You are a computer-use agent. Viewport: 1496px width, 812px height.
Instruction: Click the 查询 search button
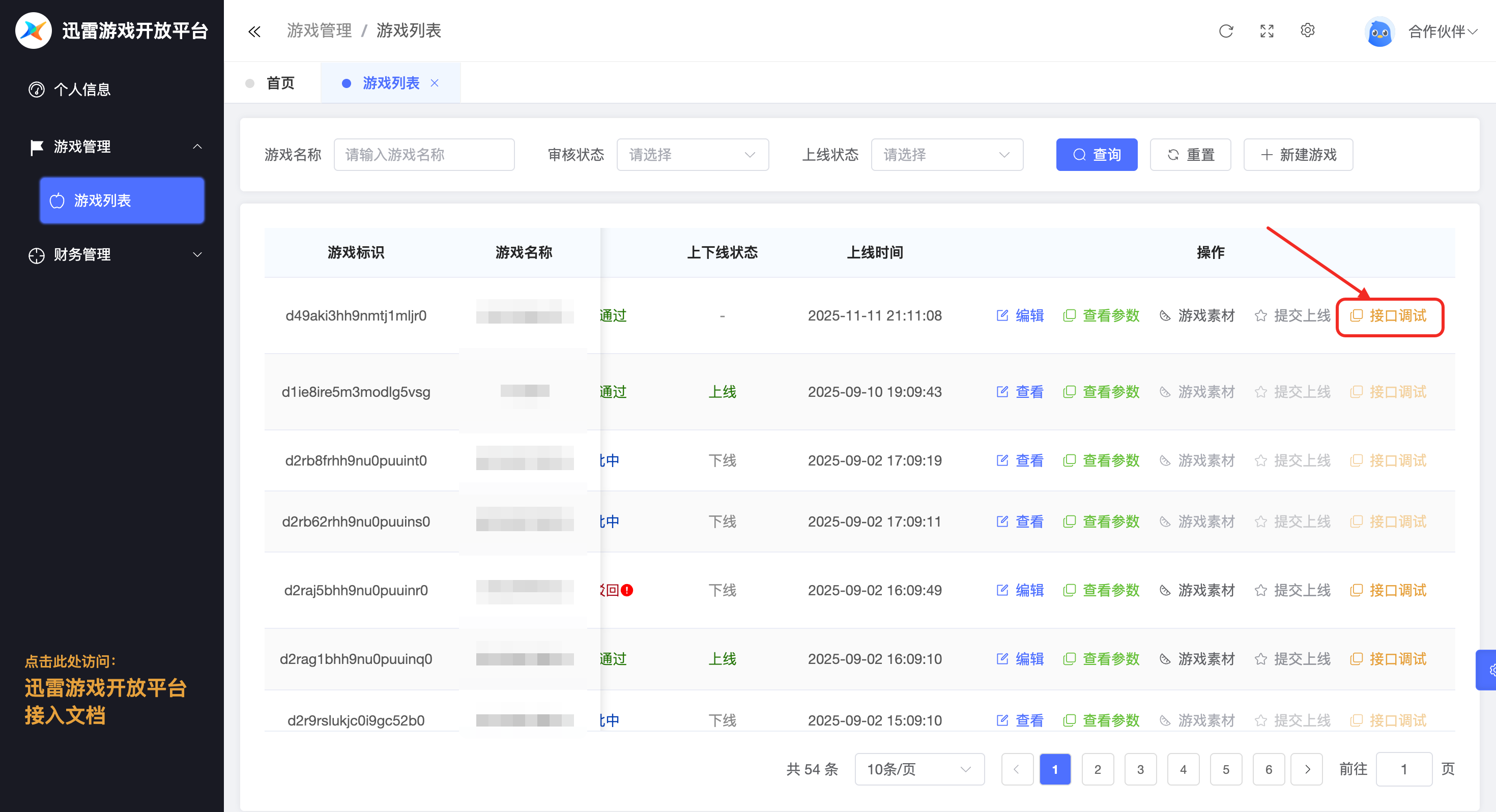[1097, 155]
